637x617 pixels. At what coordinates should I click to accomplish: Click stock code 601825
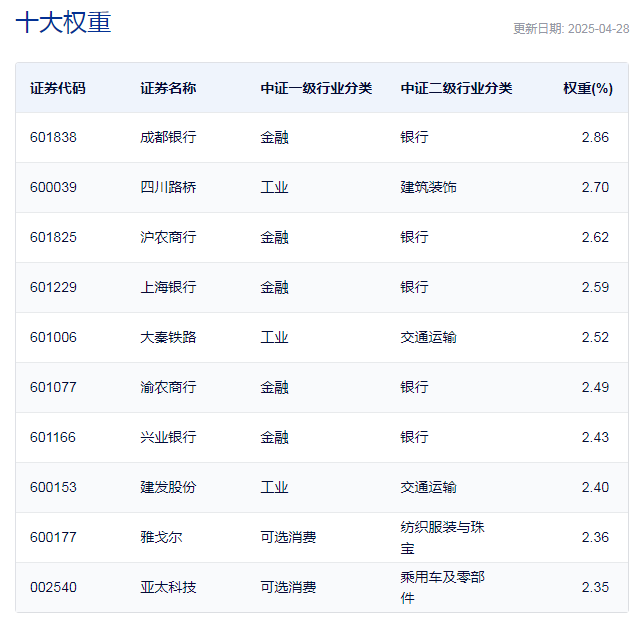click(53, 237)
